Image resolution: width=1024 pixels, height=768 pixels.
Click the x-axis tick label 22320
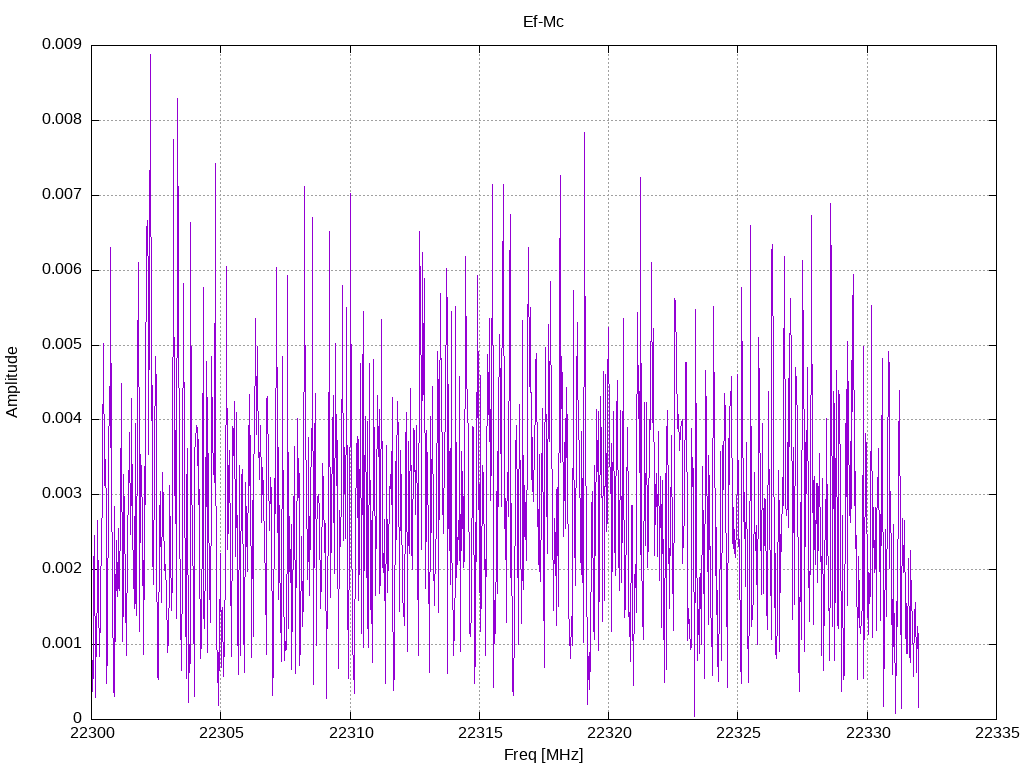(609, 733)
